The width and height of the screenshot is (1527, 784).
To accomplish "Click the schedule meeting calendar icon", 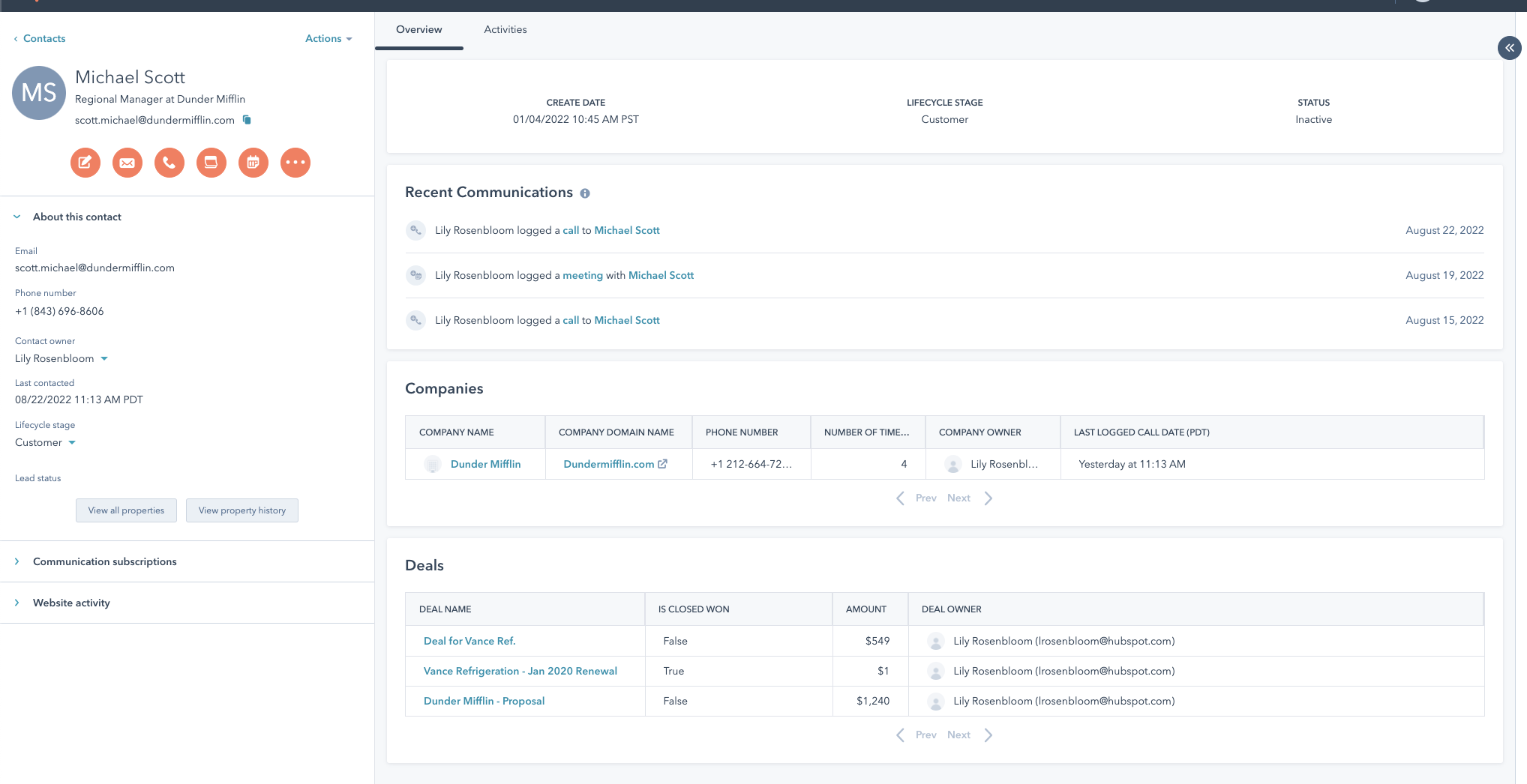I will [x=253, y=163].
